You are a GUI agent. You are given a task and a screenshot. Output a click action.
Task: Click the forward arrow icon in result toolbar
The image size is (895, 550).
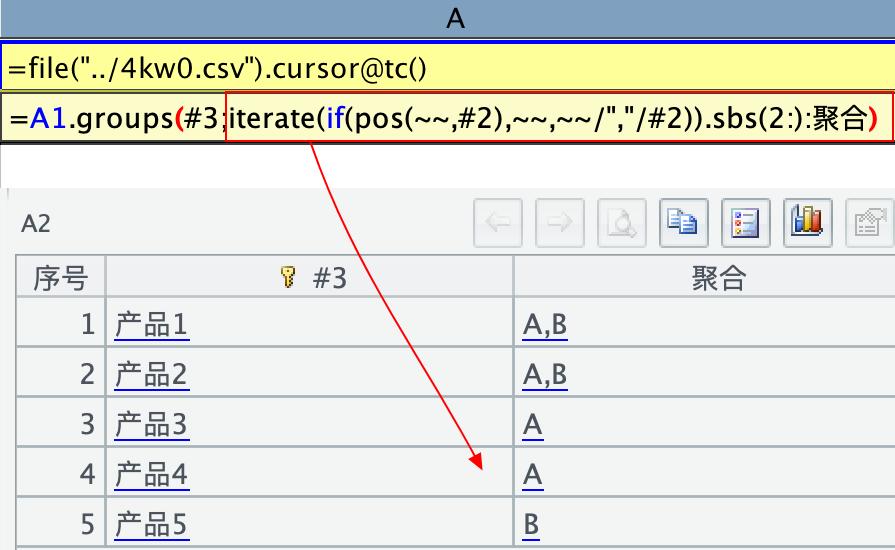pos(559,223)
